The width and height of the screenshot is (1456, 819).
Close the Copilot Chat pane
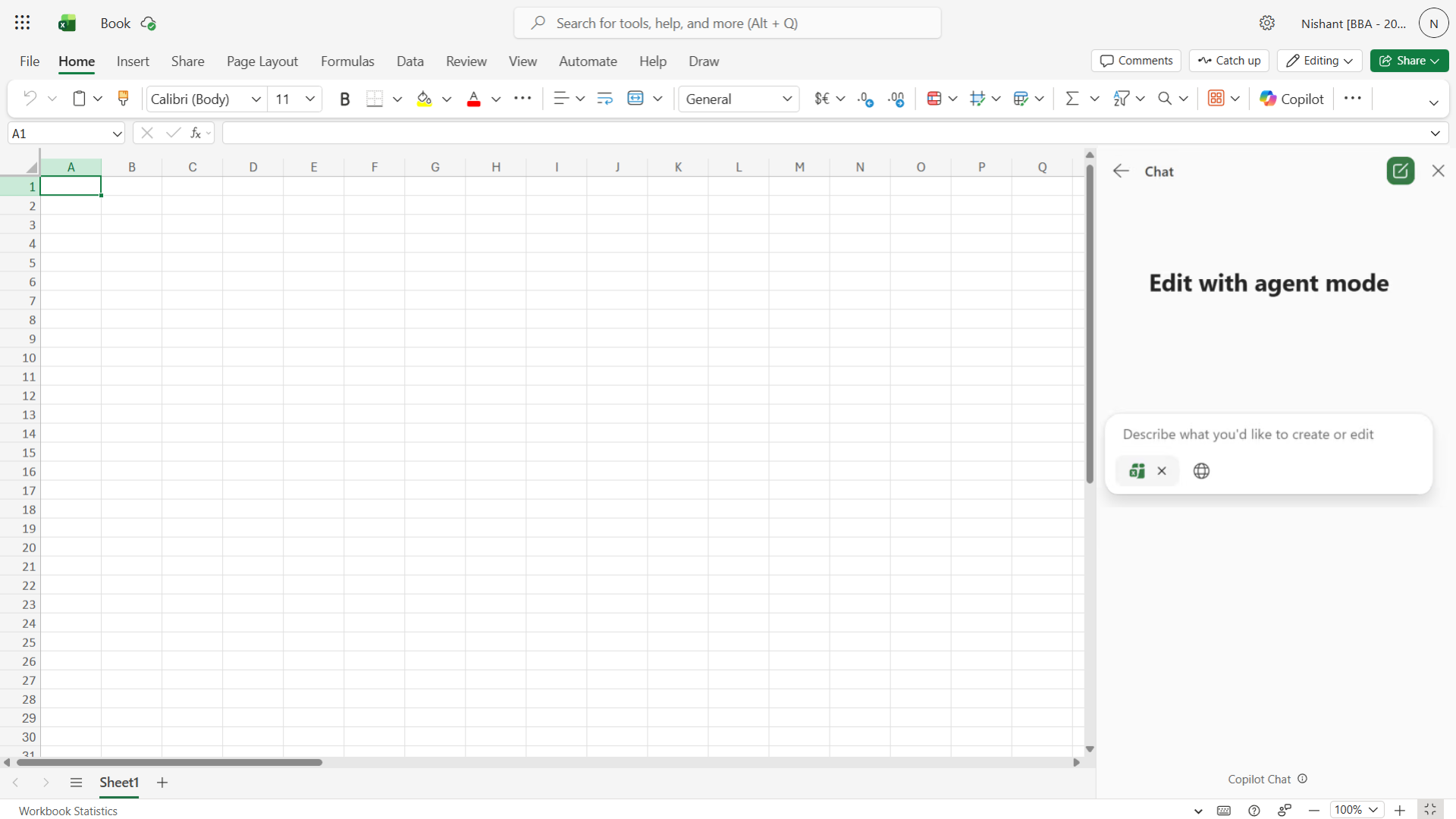[1438, 171]
